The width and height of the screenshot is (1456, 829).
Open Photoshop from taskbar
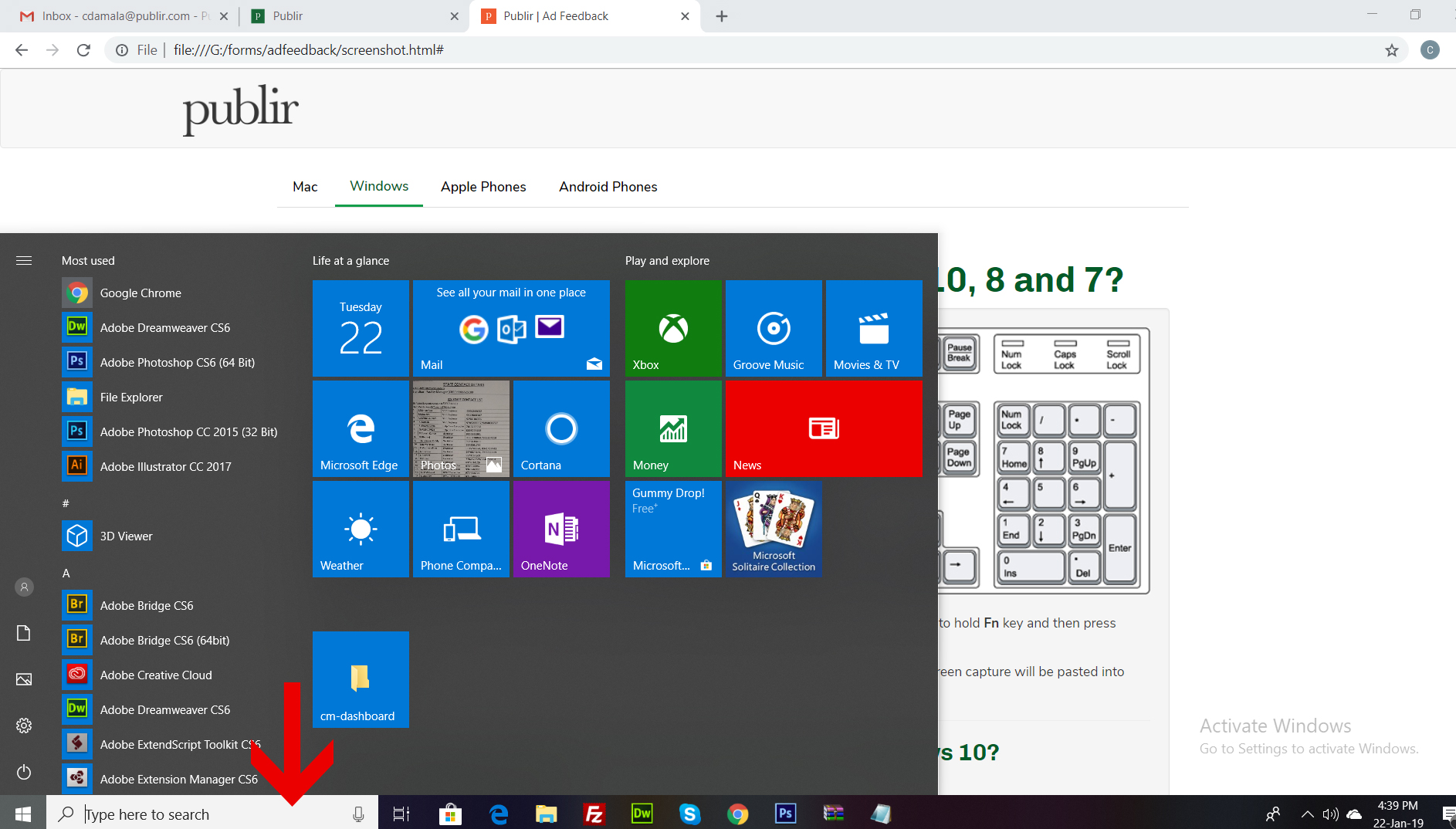[x=785, y=814]
